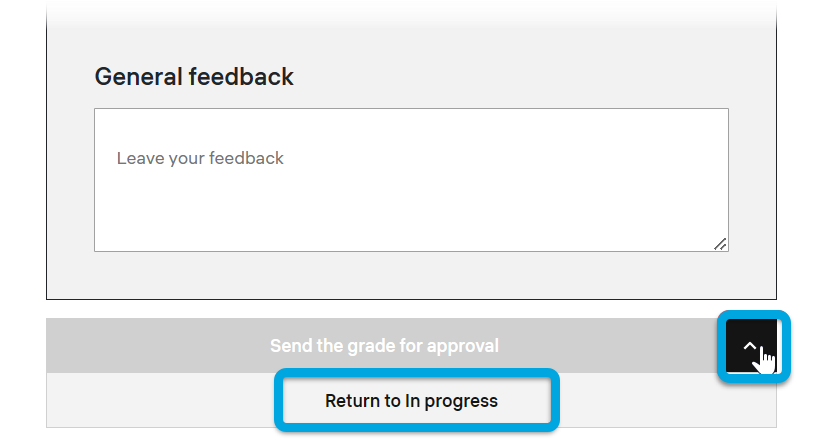Collapse the grade actions dropdown menu

tap(752, 346)
